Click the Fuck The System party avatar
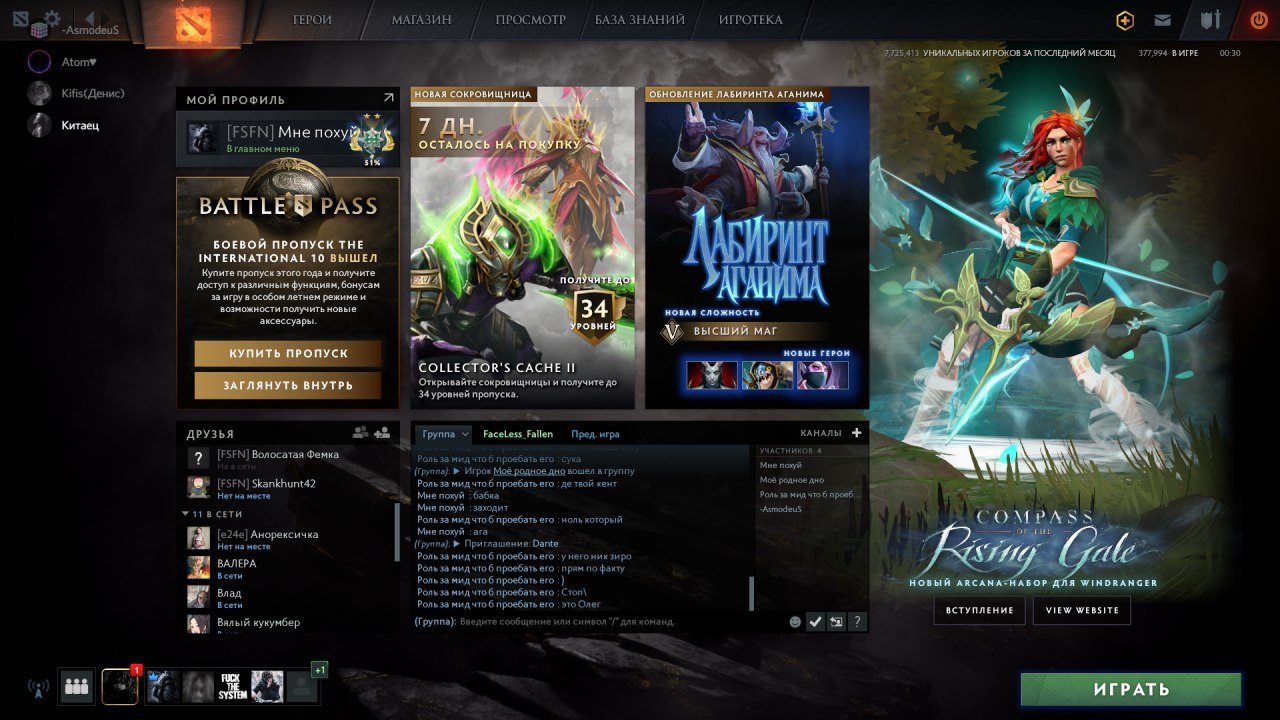 click(x=233, y=687)
